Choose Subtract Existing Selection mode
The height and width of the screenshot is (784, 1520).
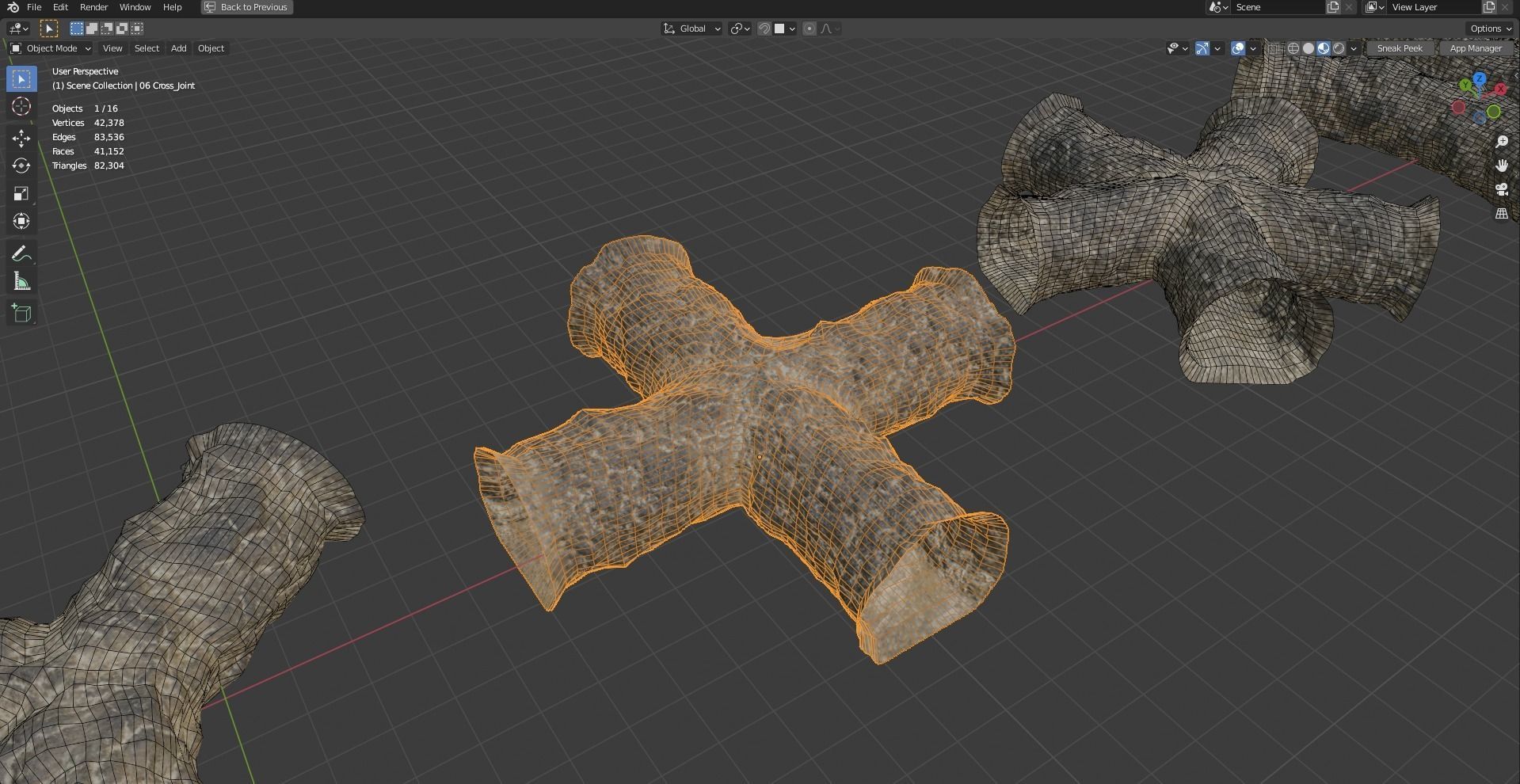coord(107,29)
